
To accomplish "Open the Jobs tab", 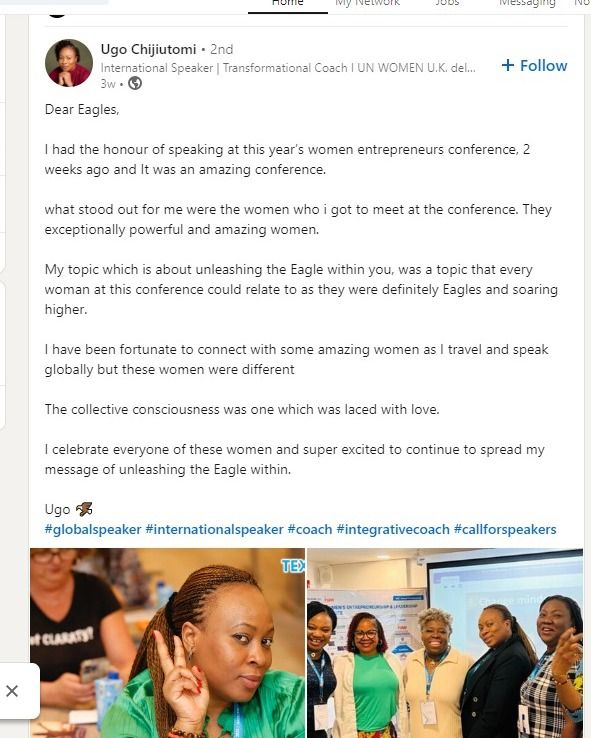I will (447, 3).
